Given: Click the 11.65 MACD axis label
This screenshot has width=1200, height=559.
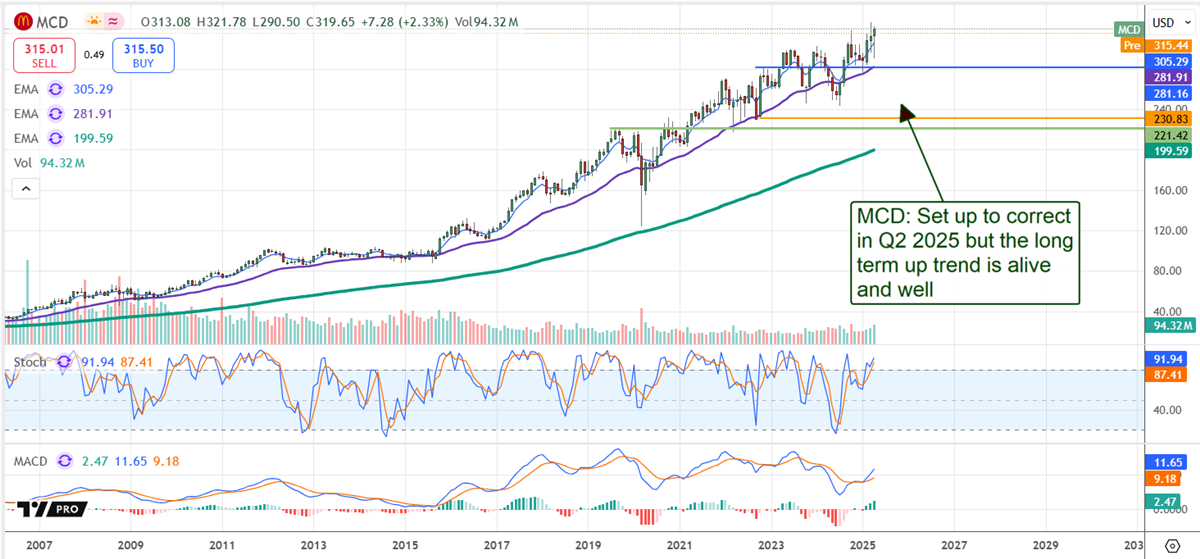Looking at the screenshot, I should point(1168,464).
